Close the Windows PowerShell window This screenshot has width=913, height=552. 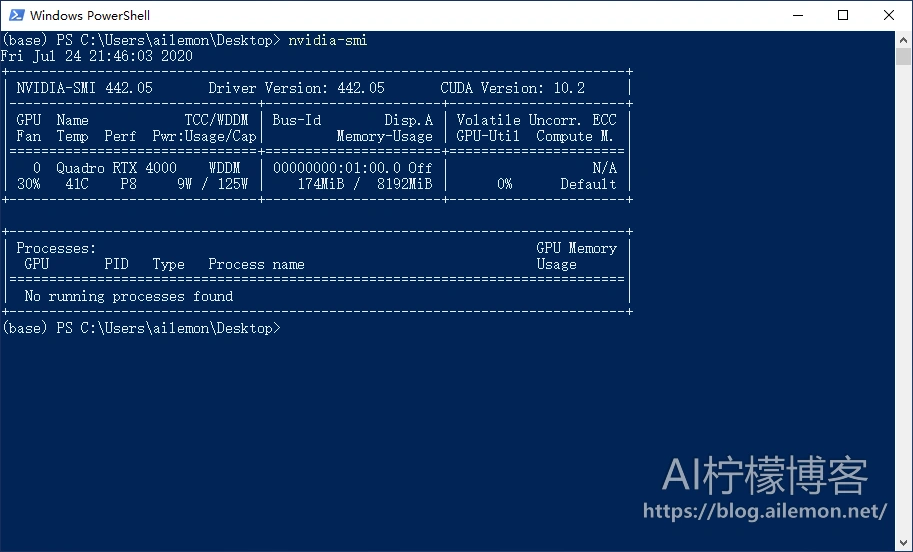pos(889,15)
